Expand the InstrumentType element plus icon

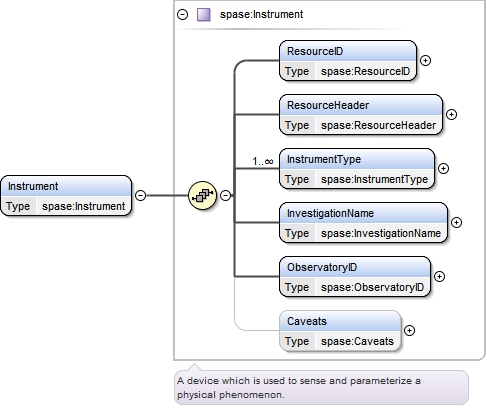point(443,169)
